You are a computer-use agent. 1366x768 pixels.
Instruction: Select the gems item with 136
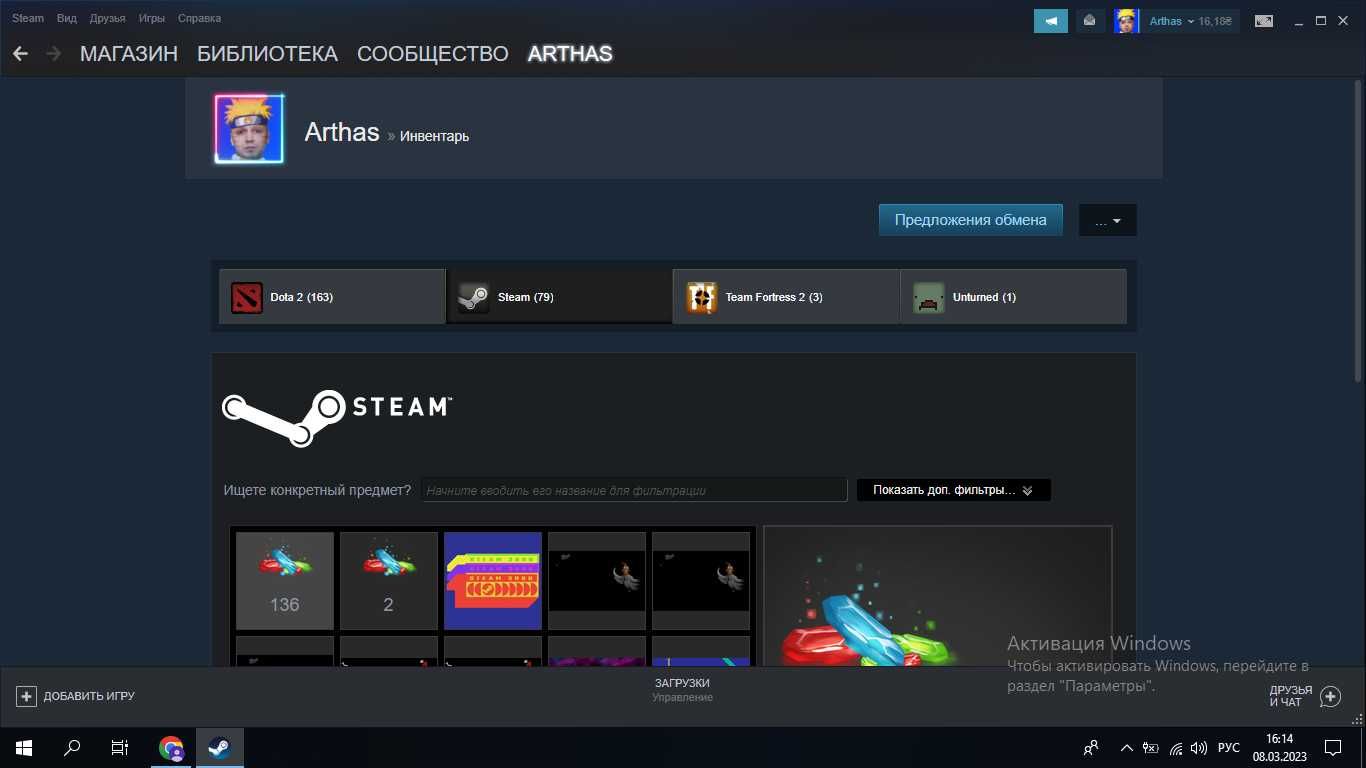[x=285, y=581]
